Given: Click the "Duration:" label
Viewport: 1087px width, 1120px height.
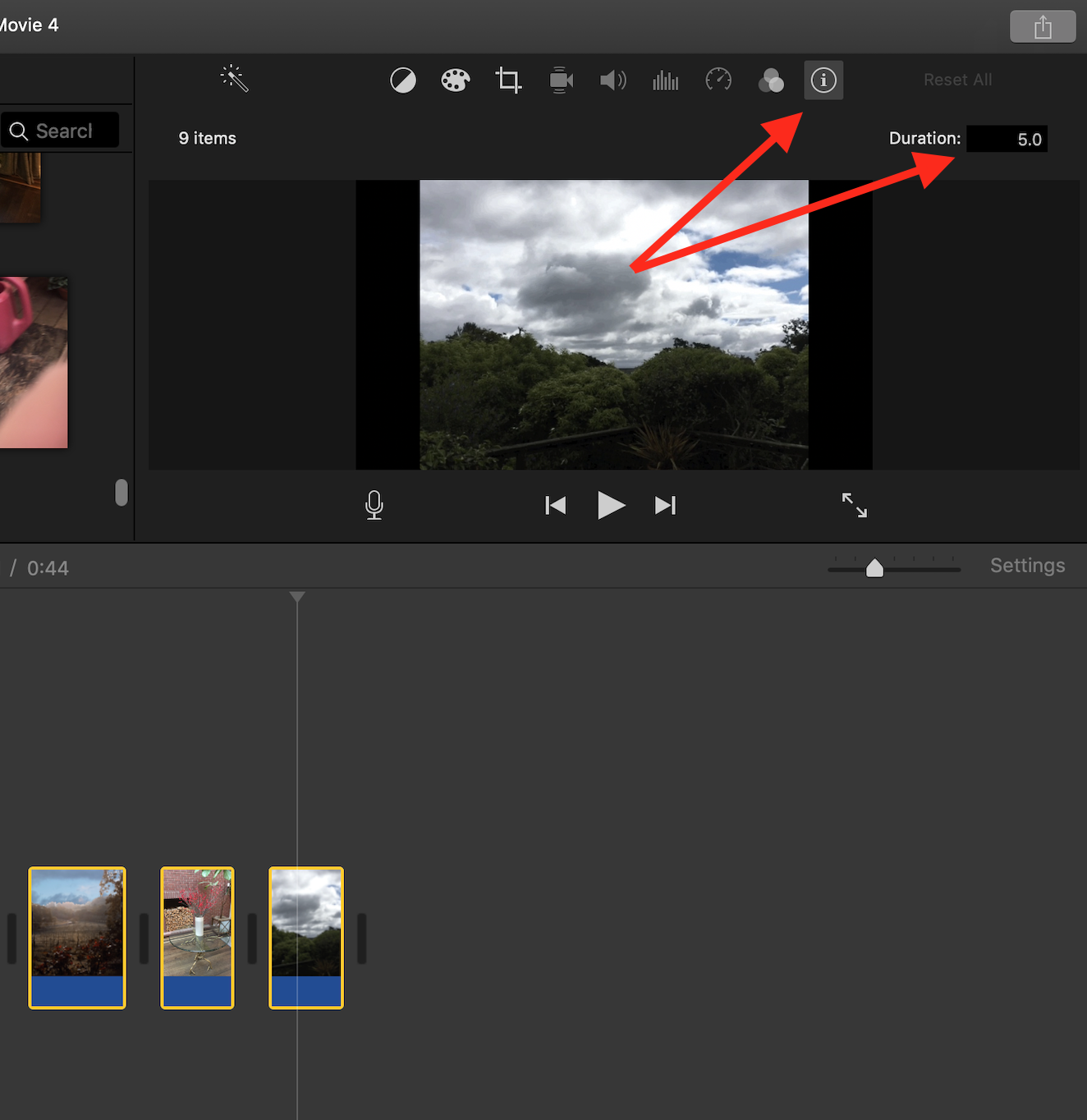Looking at the screenshot, I should 924,138.
